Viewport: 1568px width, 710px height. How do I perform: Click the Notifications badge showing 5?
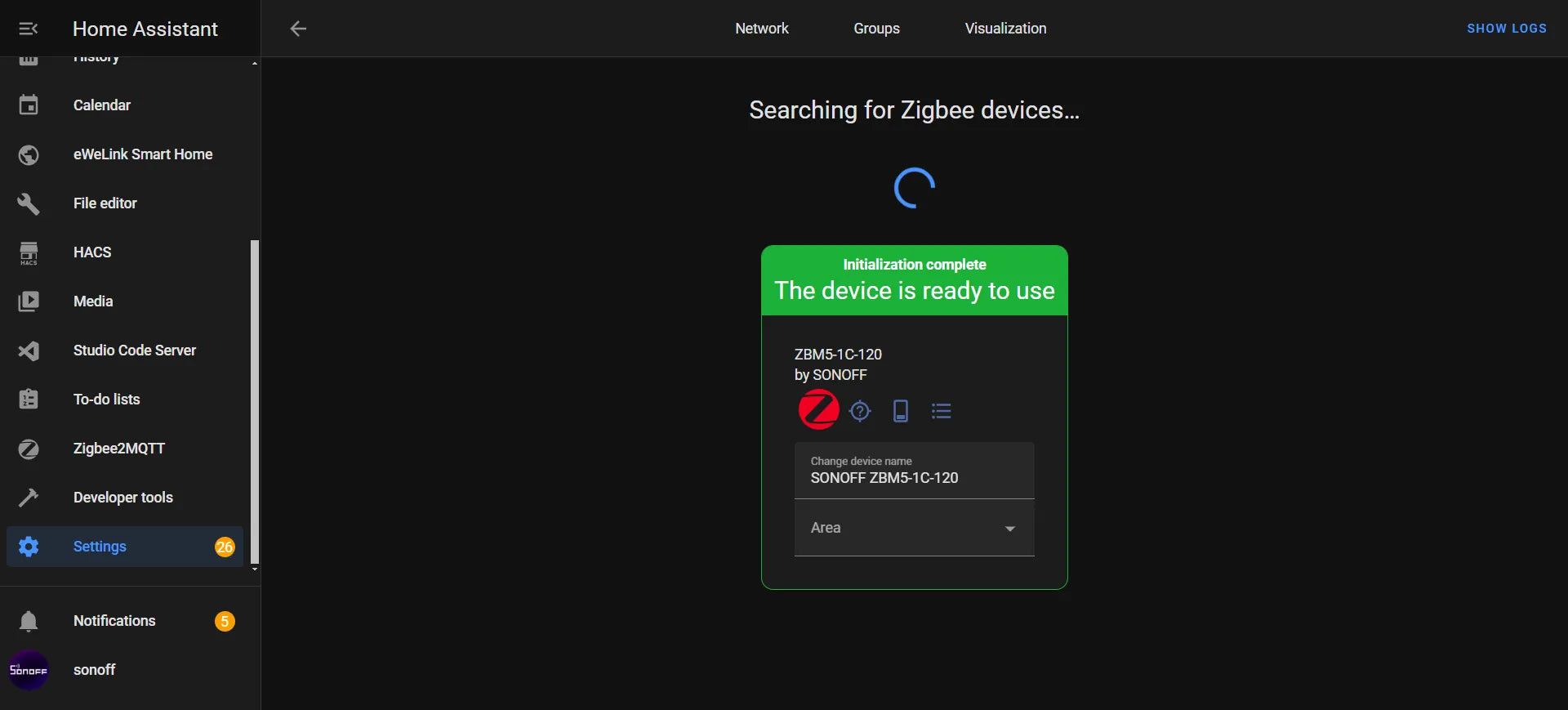225,621
